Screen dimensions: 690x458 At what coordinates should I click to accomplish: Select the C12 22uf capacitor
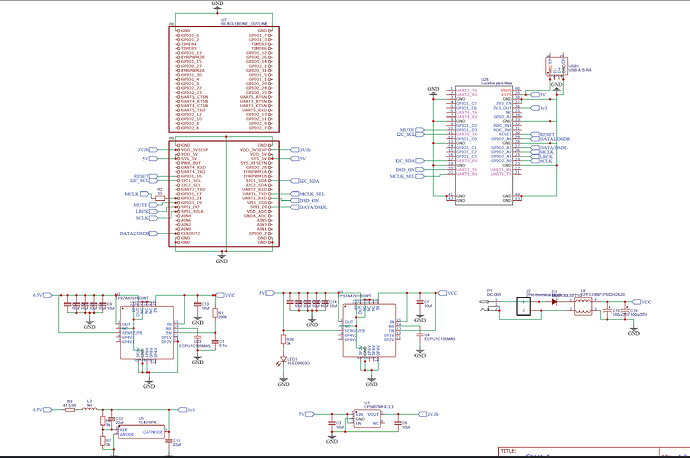(111, 418)
